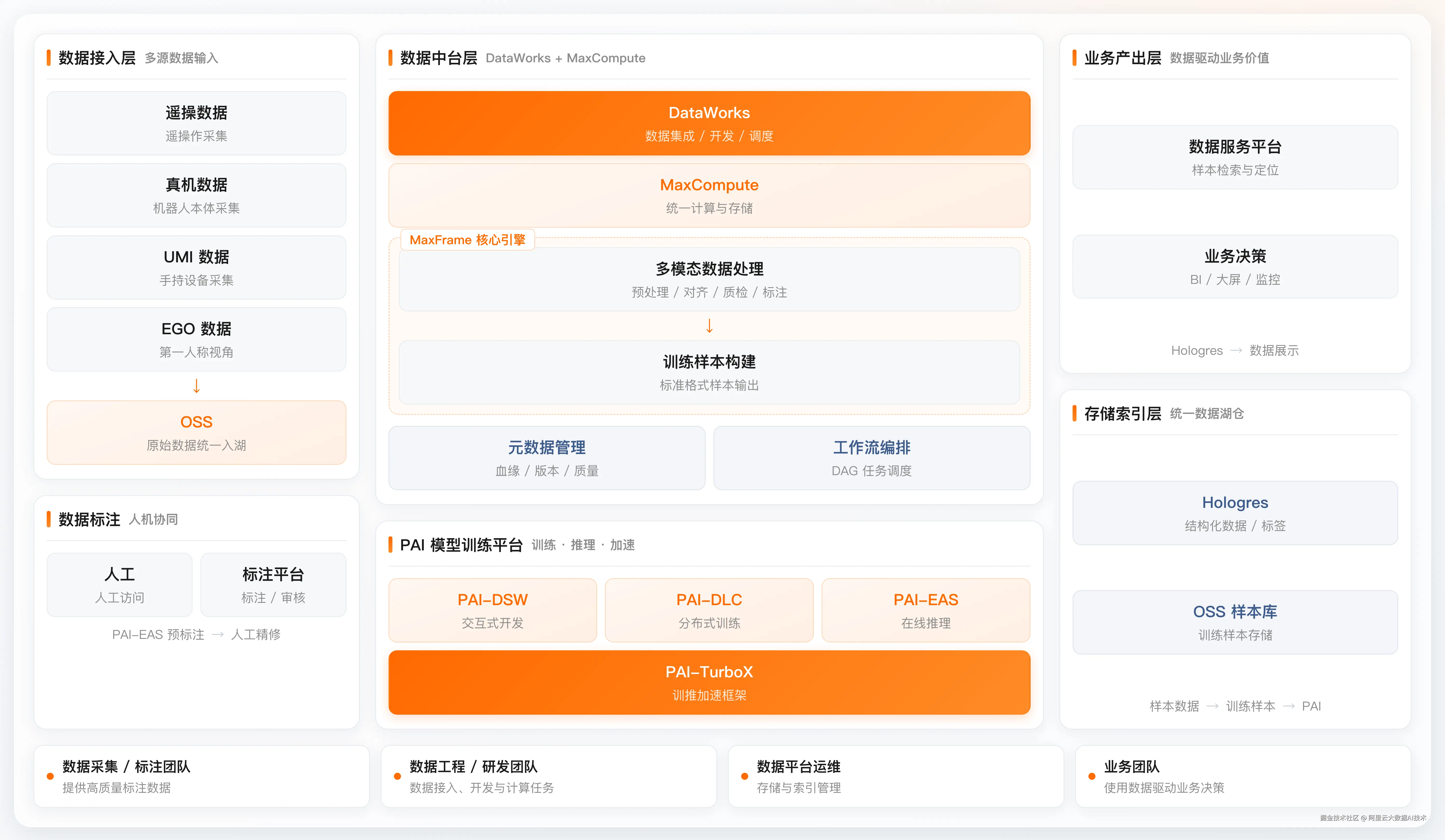Select the MaxCompute 统一计算与存储 card
1445x840 pixels.
click(709, 195)
